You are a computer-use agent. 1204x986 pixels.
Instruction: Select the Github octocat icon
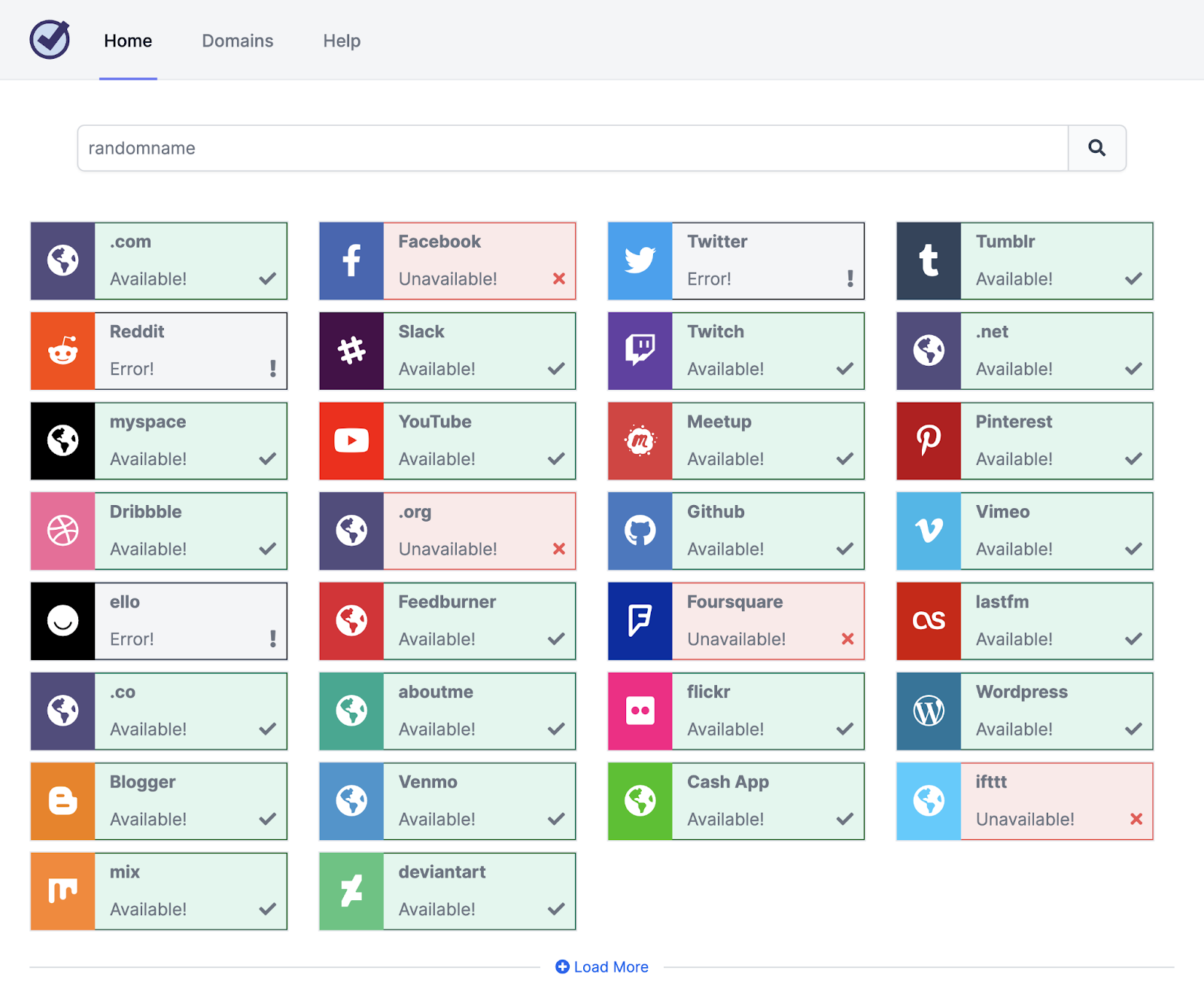tap(639, 531)
